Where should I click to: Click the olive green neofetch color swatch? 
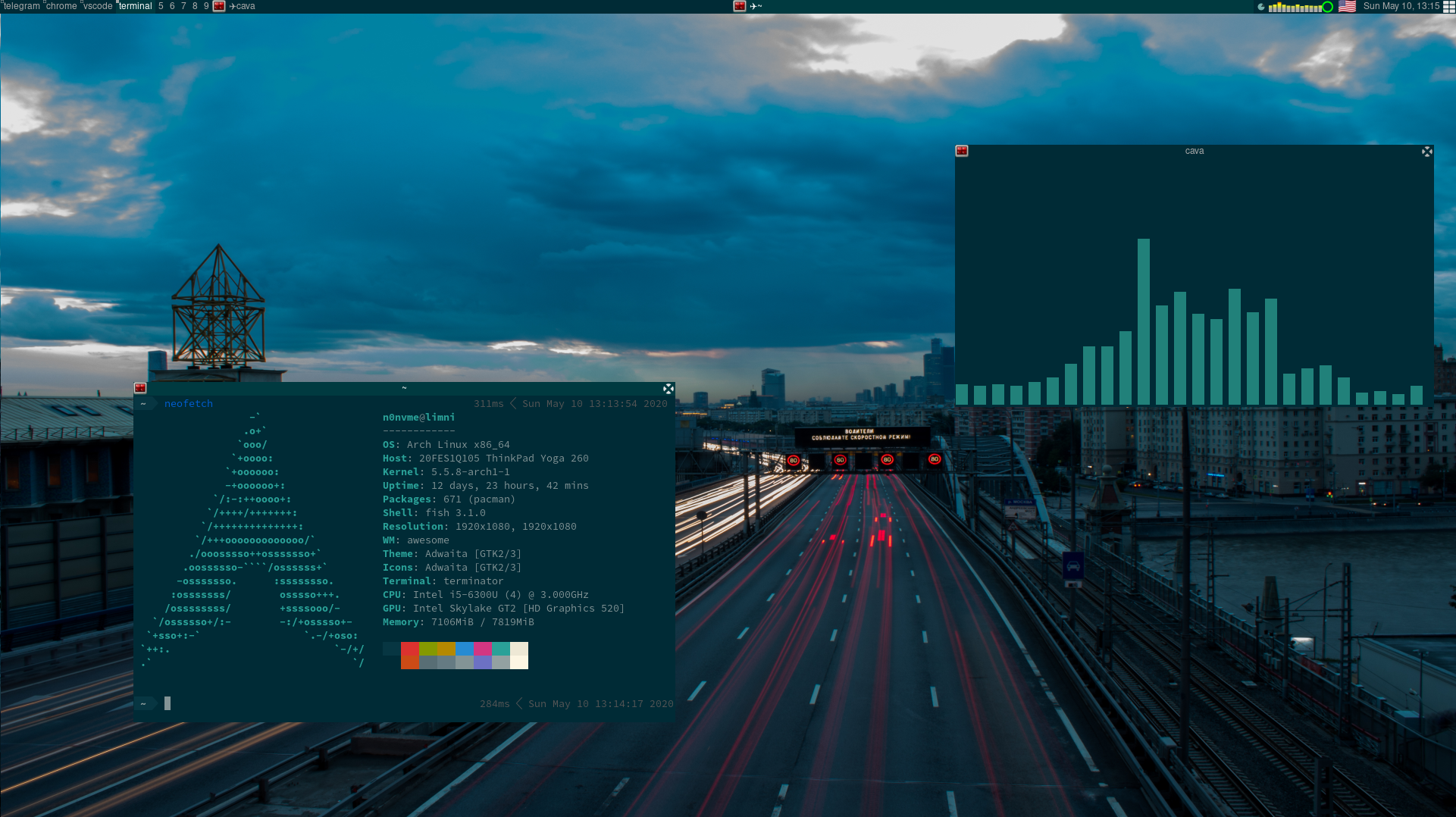428,649
